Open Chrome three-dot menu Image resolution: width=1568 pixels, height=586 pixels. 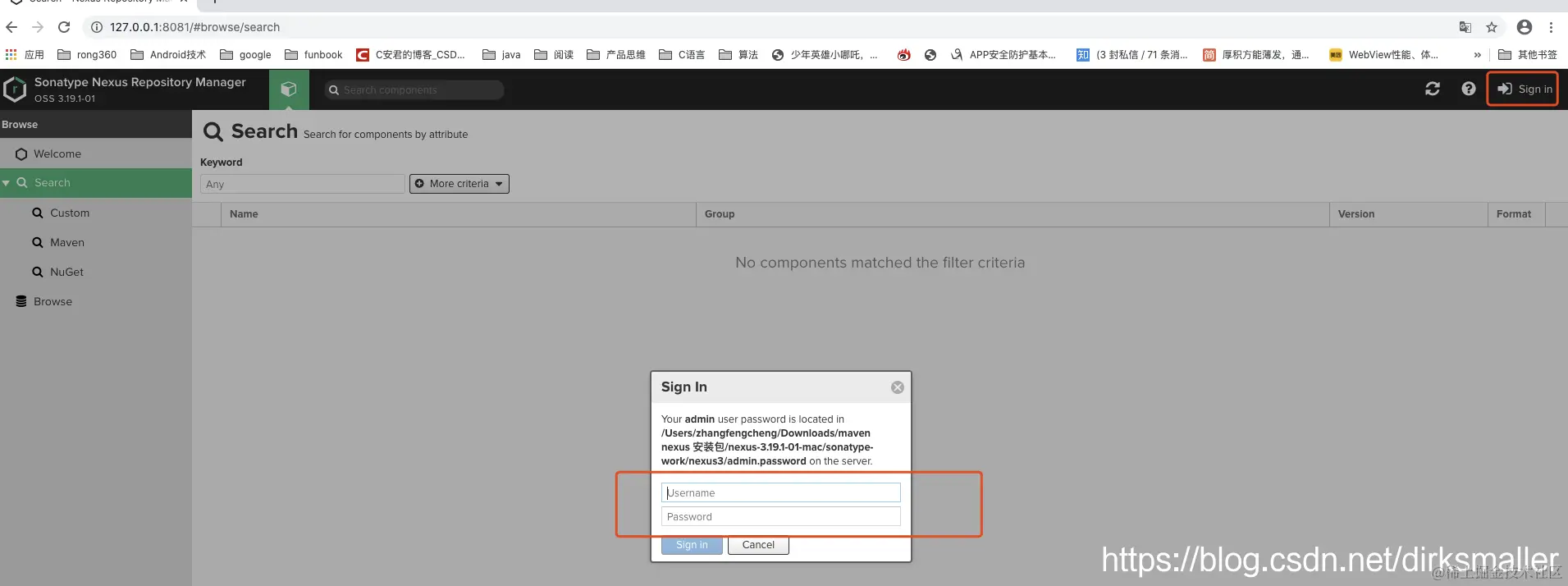pos(1551,27)
